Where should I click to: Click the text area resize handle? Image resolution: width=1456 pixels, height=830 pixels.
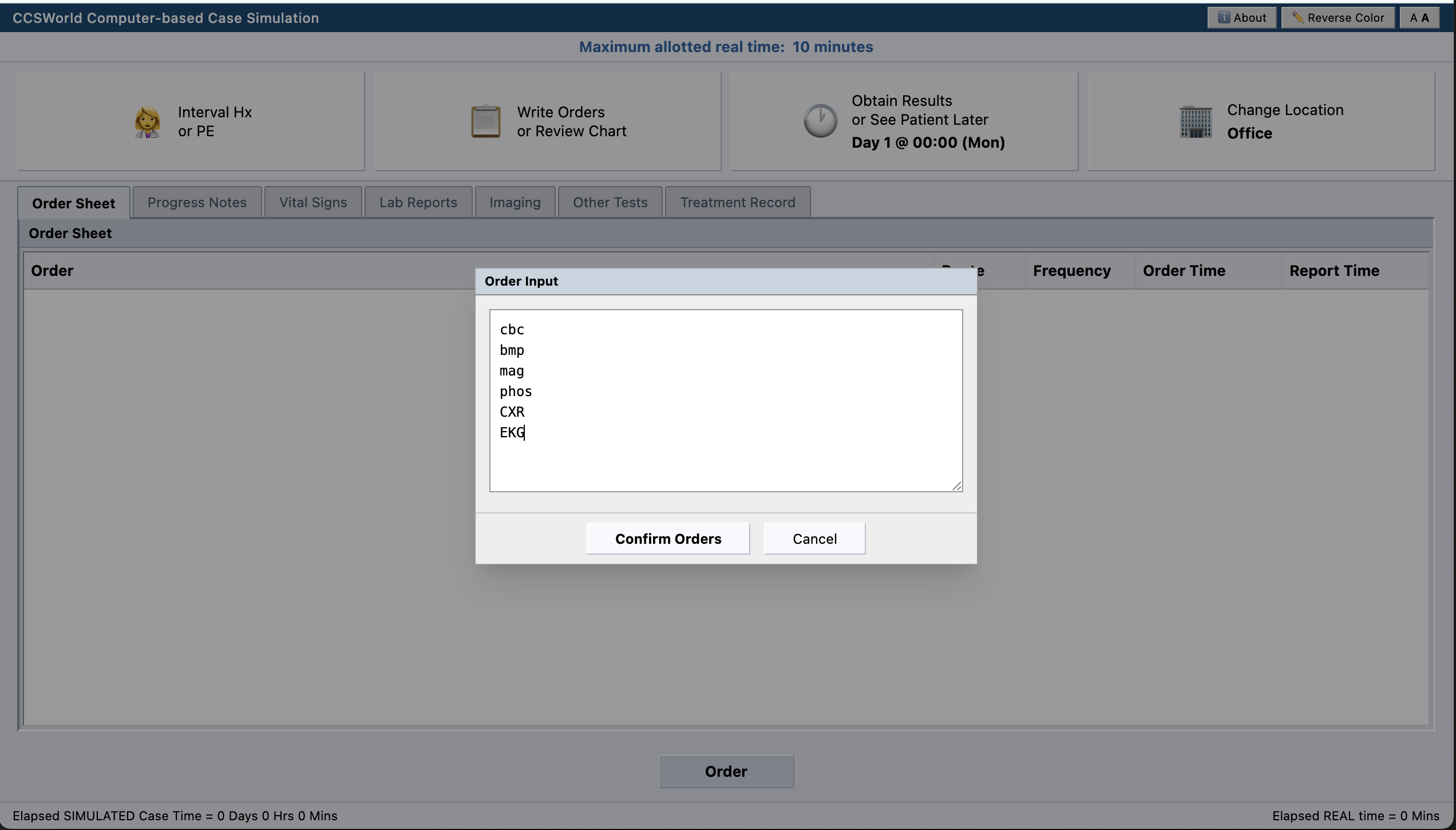[956, 485]
